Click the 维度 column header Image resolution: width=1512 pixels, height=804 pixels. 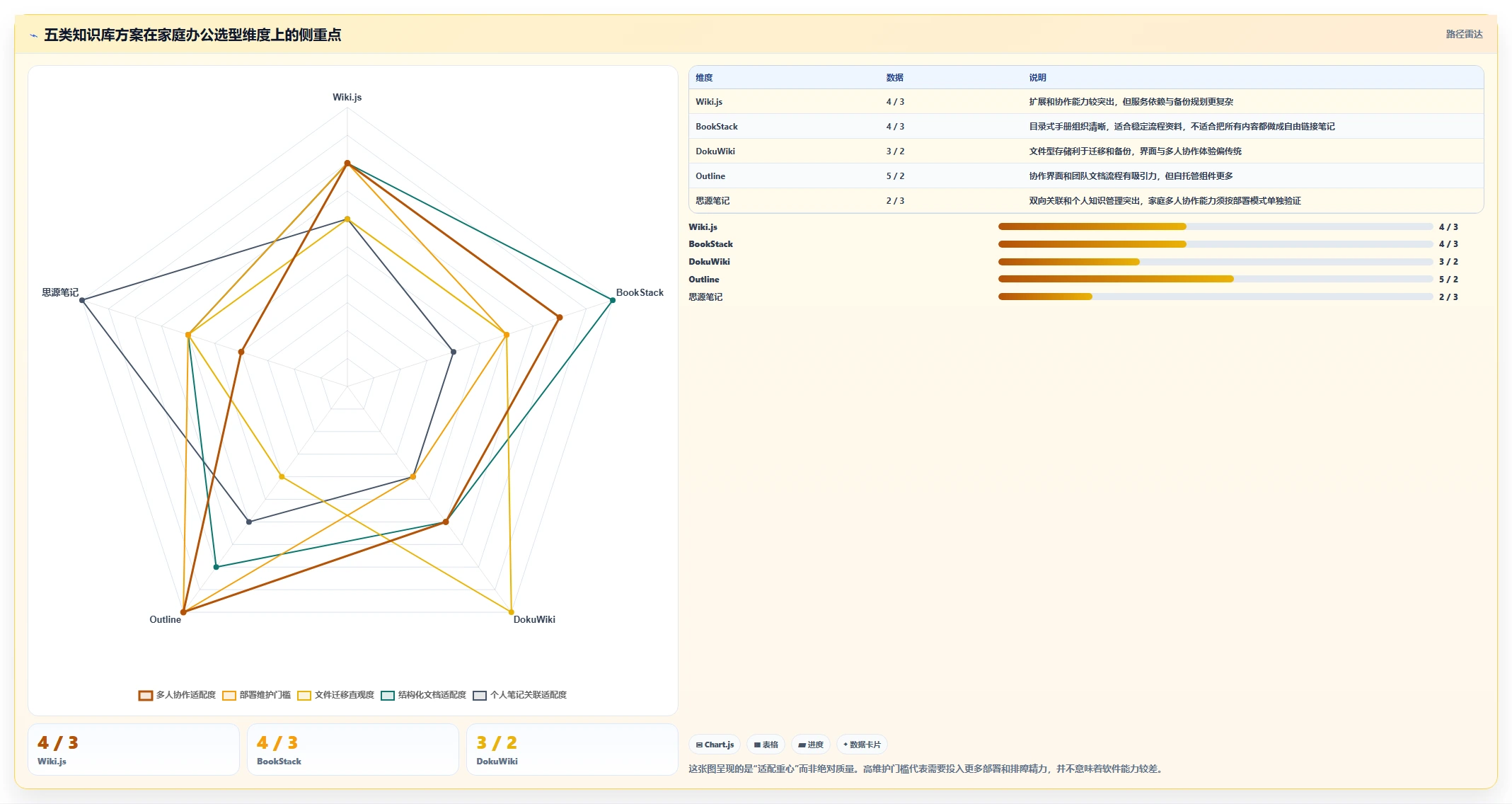[704, 78]
